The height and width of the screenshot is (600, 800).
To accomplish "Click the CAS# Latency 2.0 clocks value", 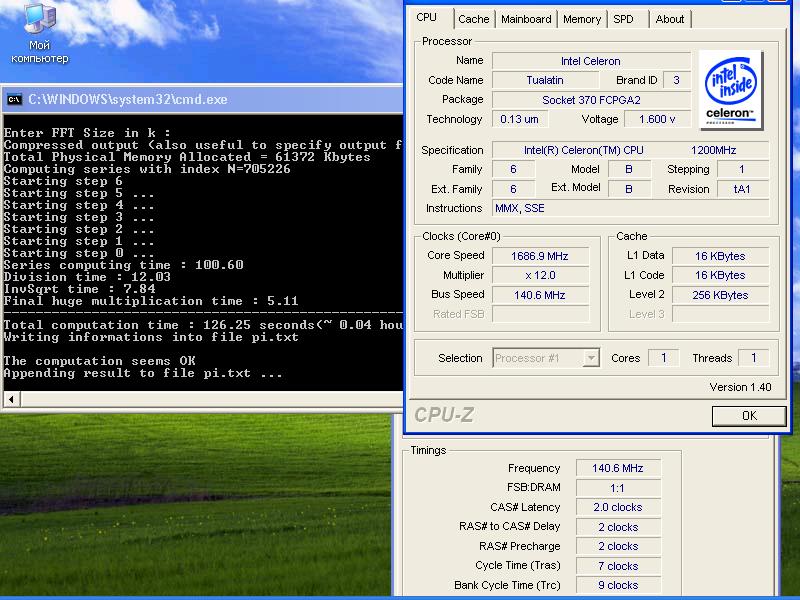I will tap(618, 508).
